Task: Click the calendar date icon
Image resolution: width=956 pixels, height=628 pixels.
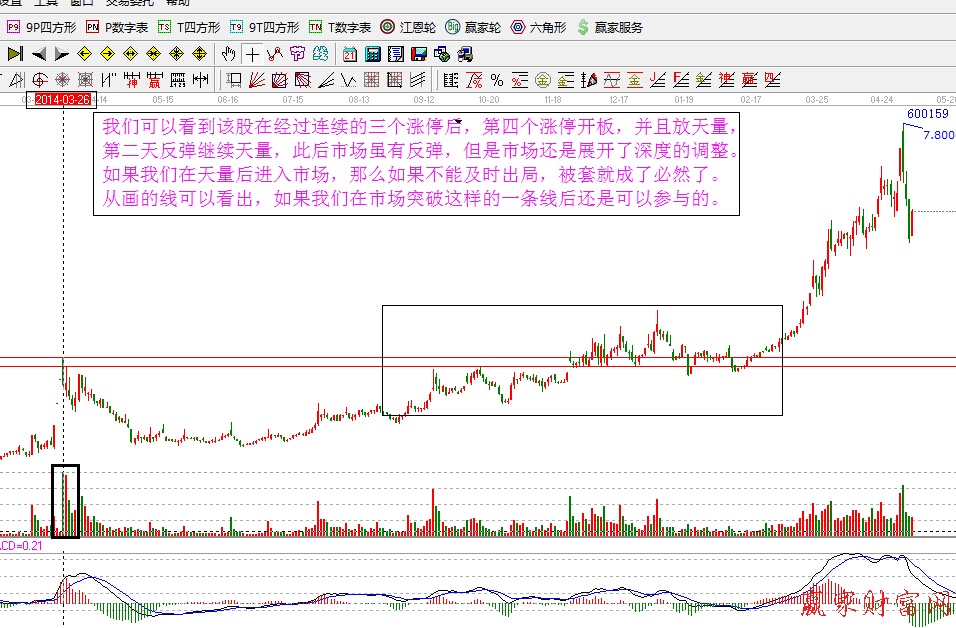Action: 350,54
